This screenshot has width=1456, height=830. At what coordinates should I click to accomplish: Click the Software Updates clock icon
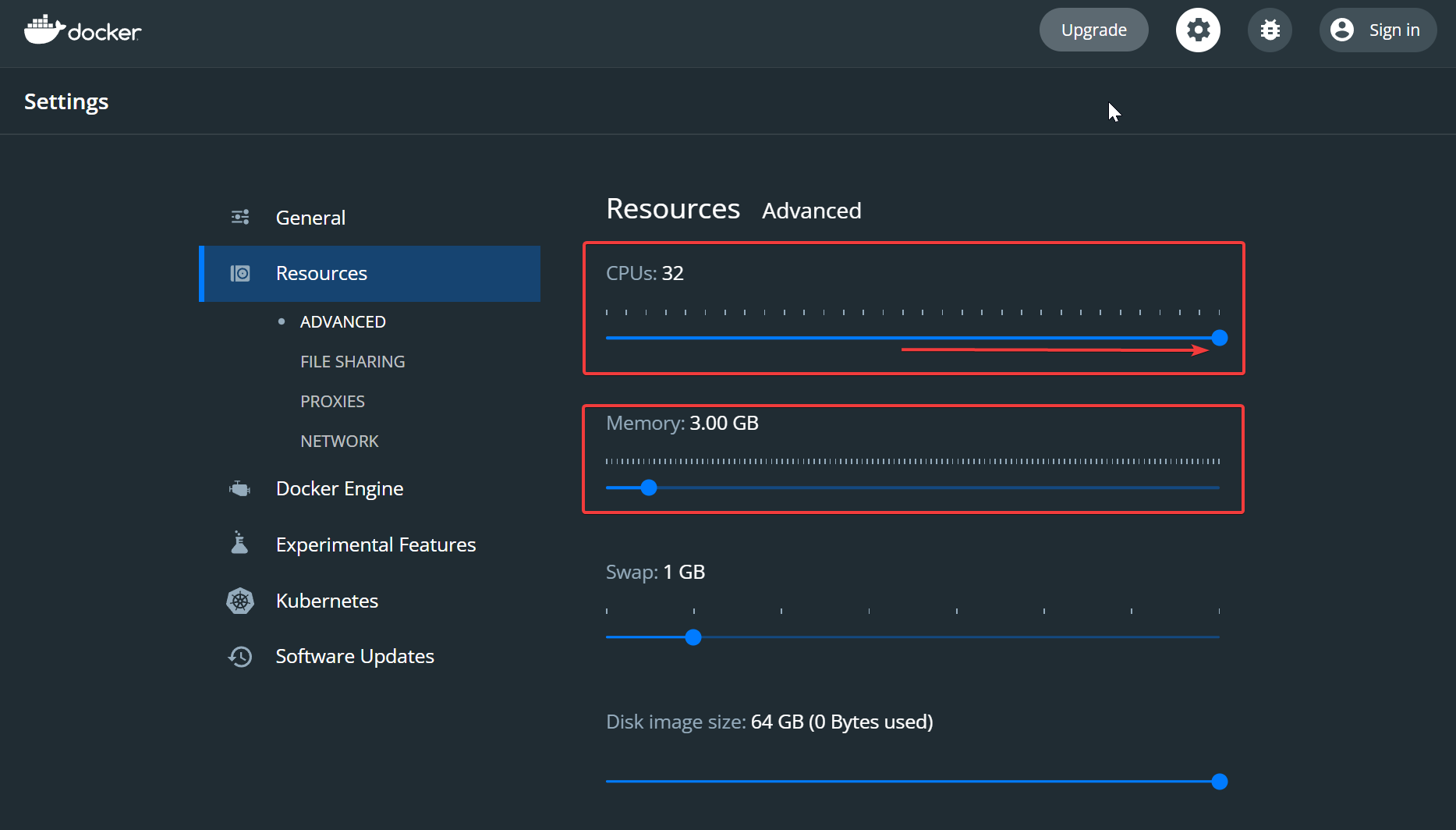point(240,657)
